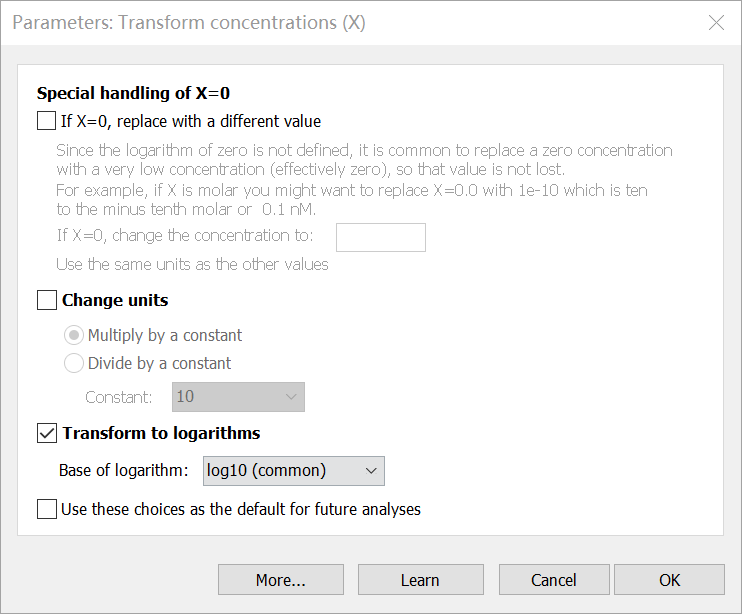This screenshot has height=614, width=742.
Task: Close the Parameters dialog window
Action: click(716, 23)
